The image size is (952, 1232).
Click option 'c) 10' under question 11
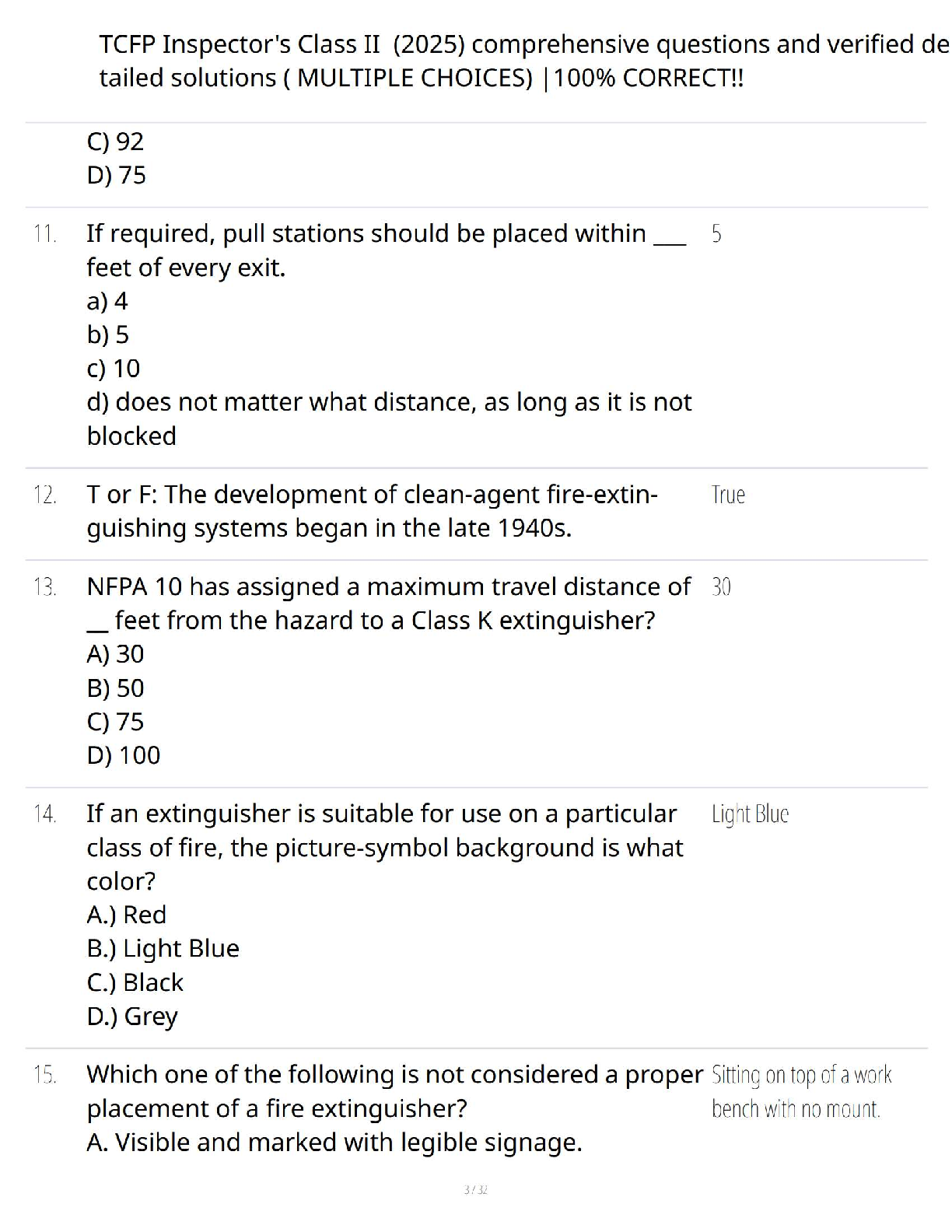113,369
